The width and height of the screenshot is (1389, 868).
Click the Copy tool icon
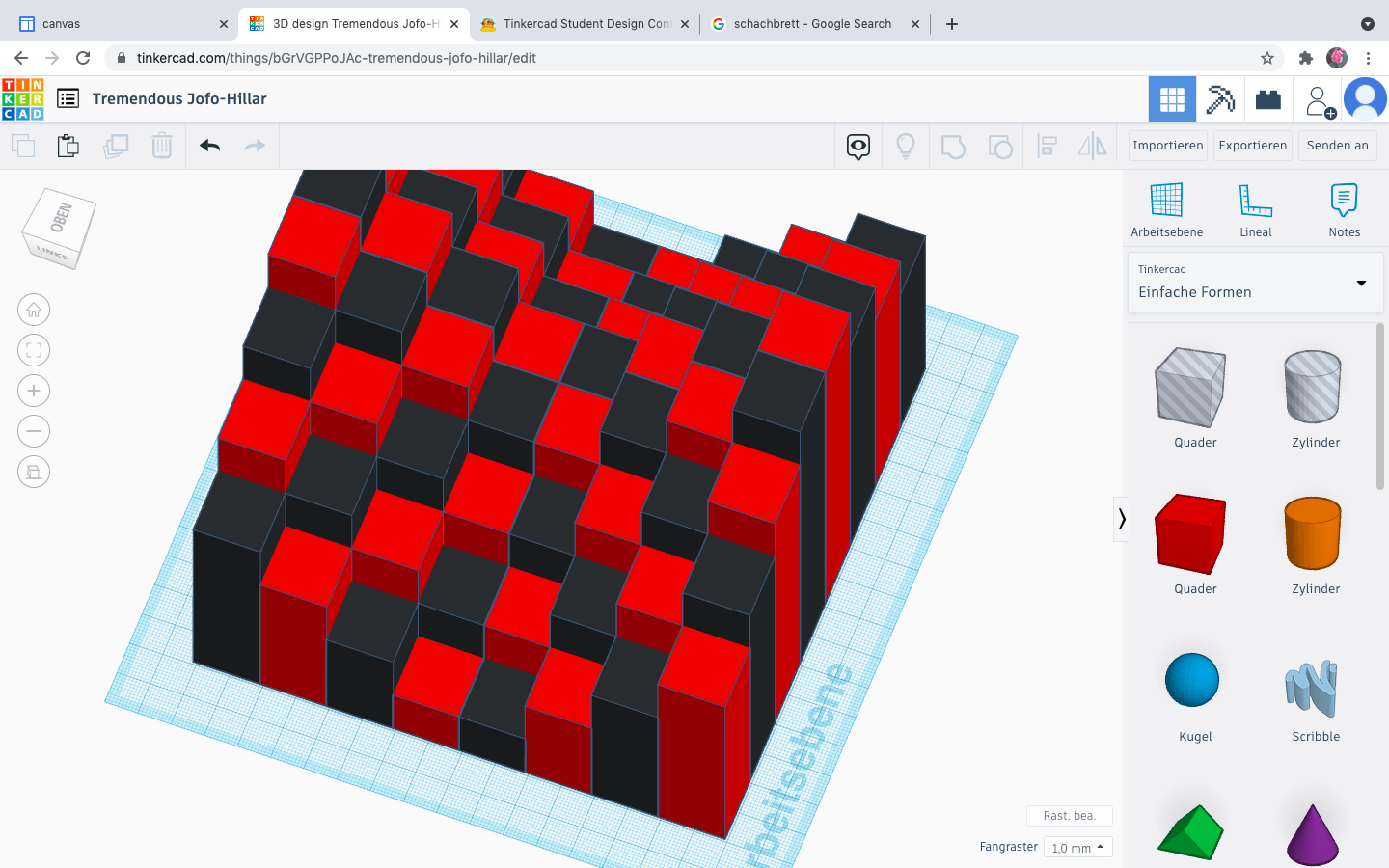click(x=23, y=146)
